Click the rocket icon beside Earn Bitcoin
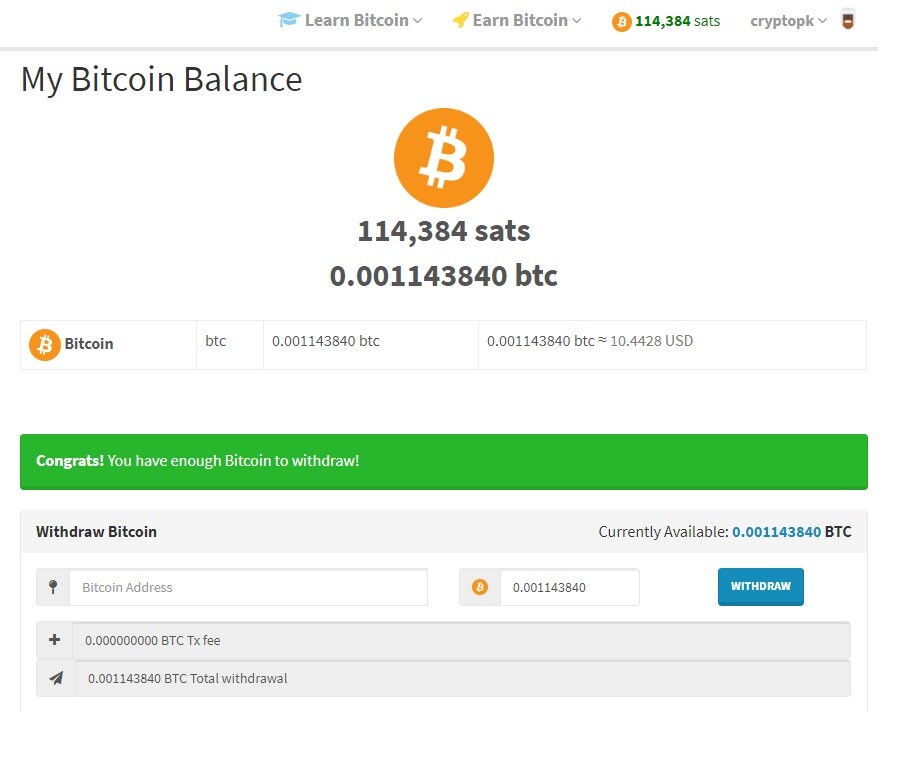Screen dimensions: 920x784 [461, 20]
